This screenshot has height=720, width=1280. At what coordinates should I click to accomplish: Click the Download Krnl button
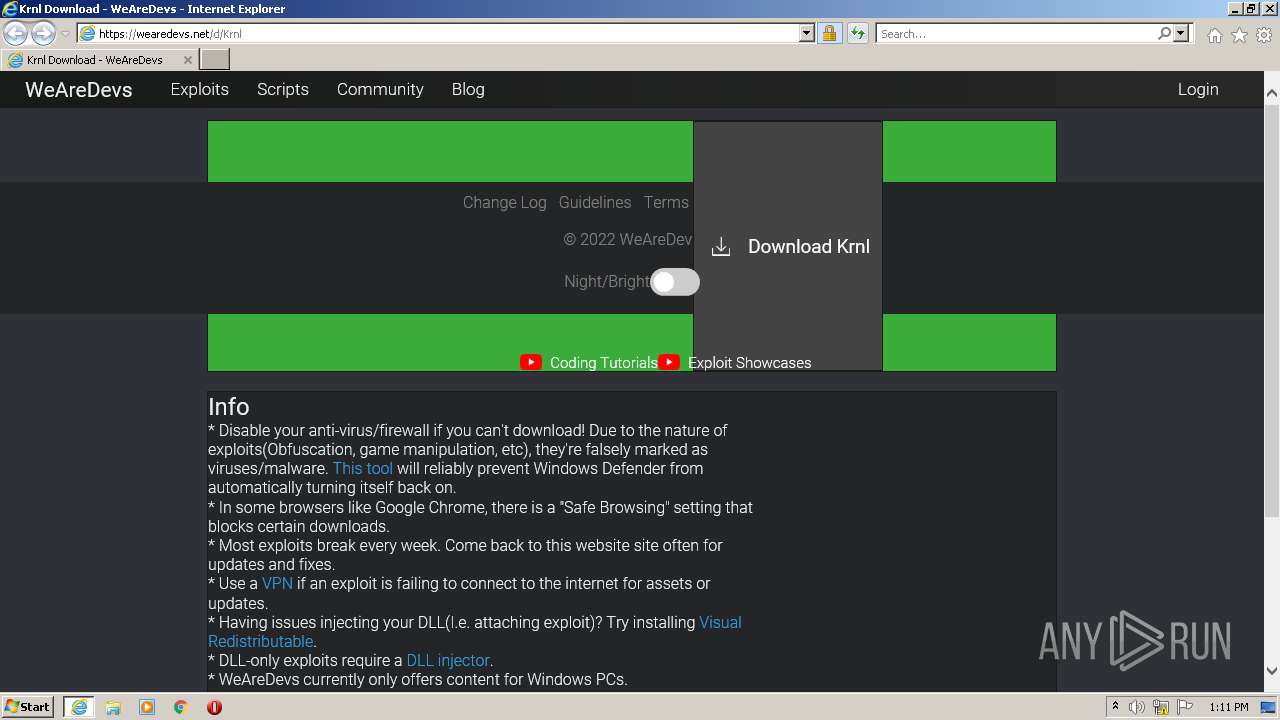tap(788, 246)
